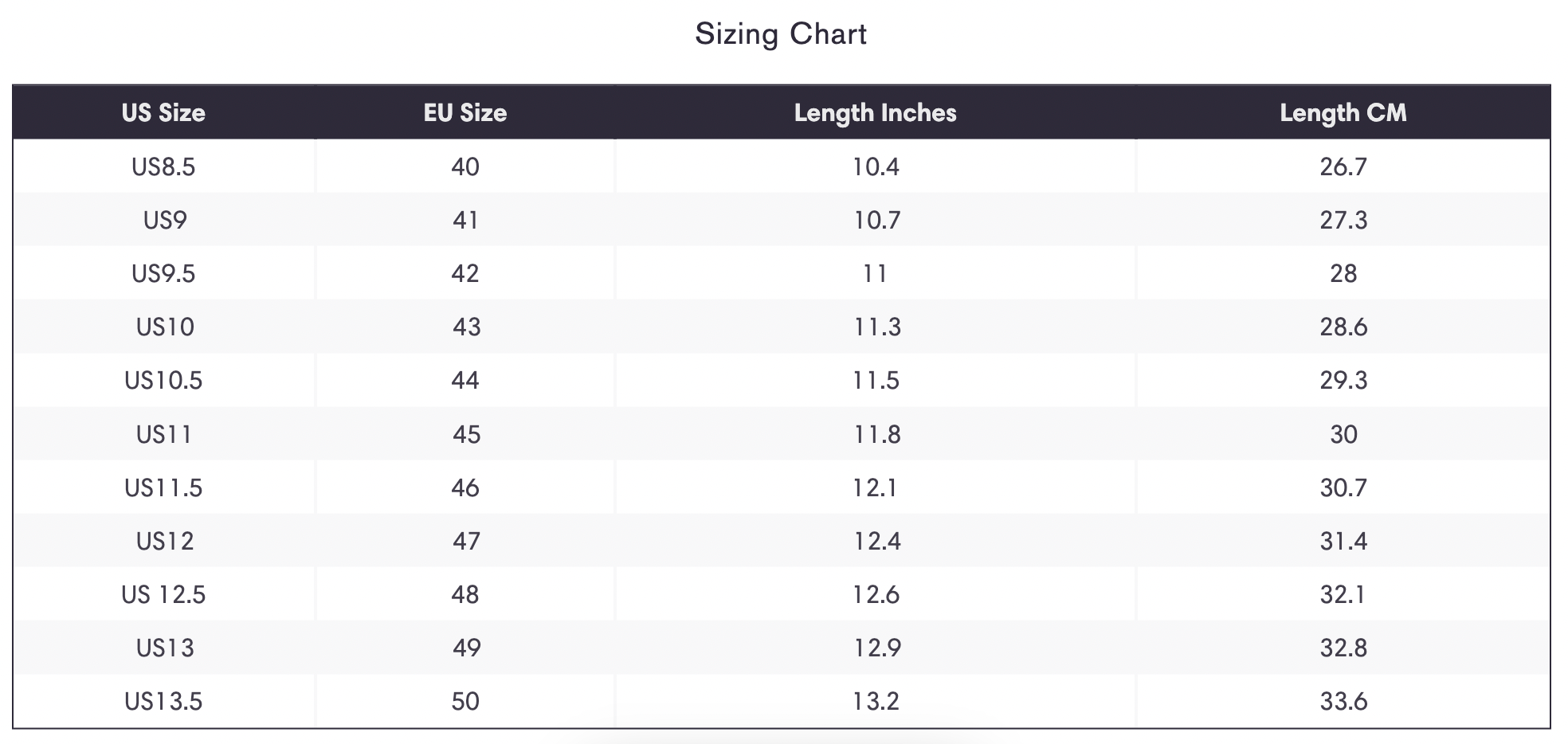Select the 27.3 cm length cell
Viewport: 1568px width, 744px height.
pyautogui.click(x=1343, y=220)
